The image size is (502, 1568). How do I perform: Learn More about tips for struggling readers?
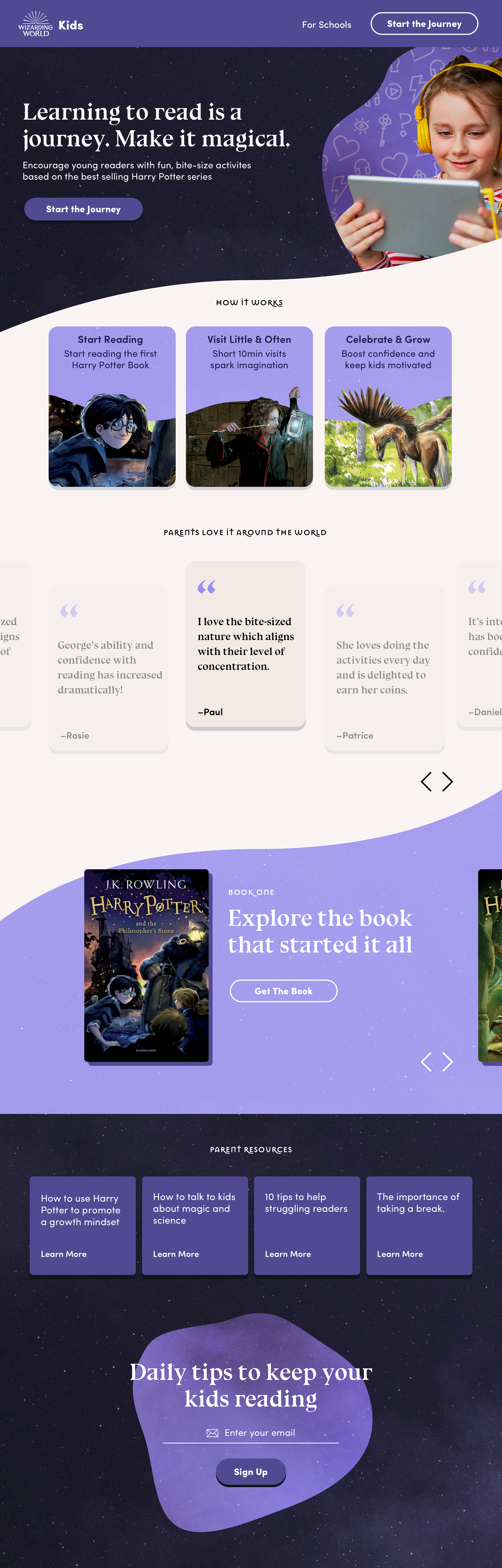(x=288, y=1254)
